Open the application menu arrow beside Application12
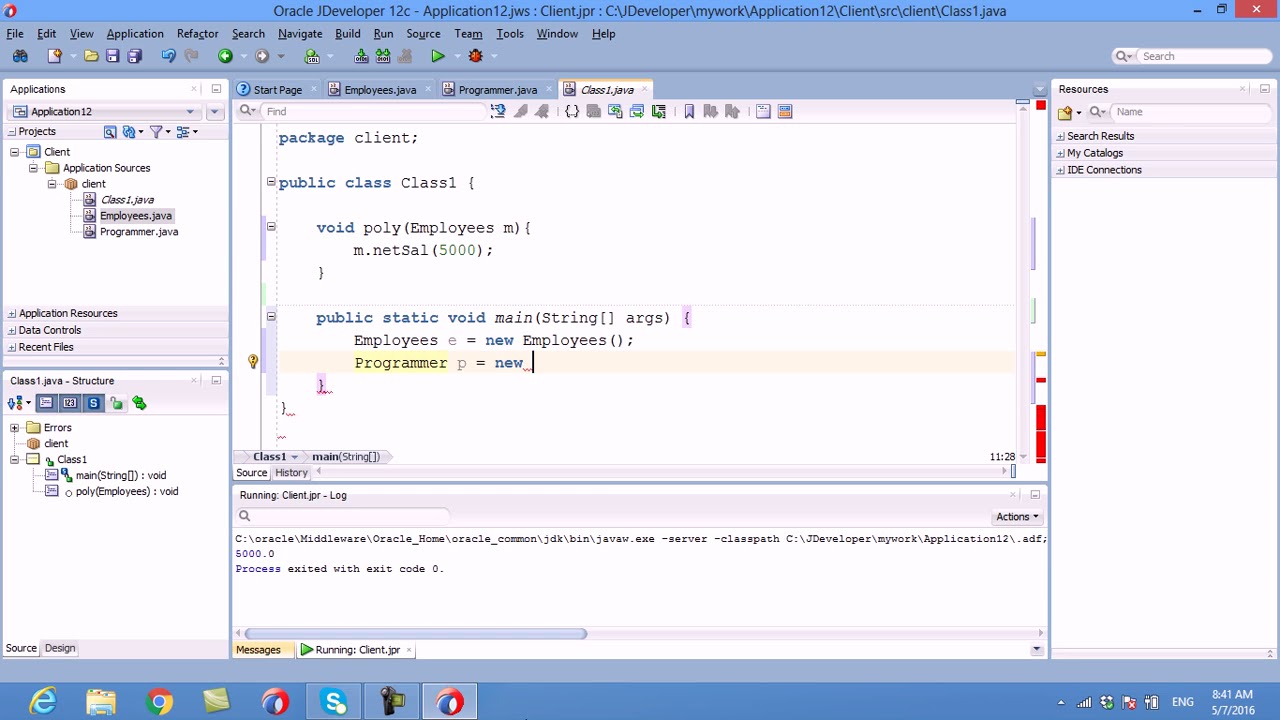 point(215,111)
